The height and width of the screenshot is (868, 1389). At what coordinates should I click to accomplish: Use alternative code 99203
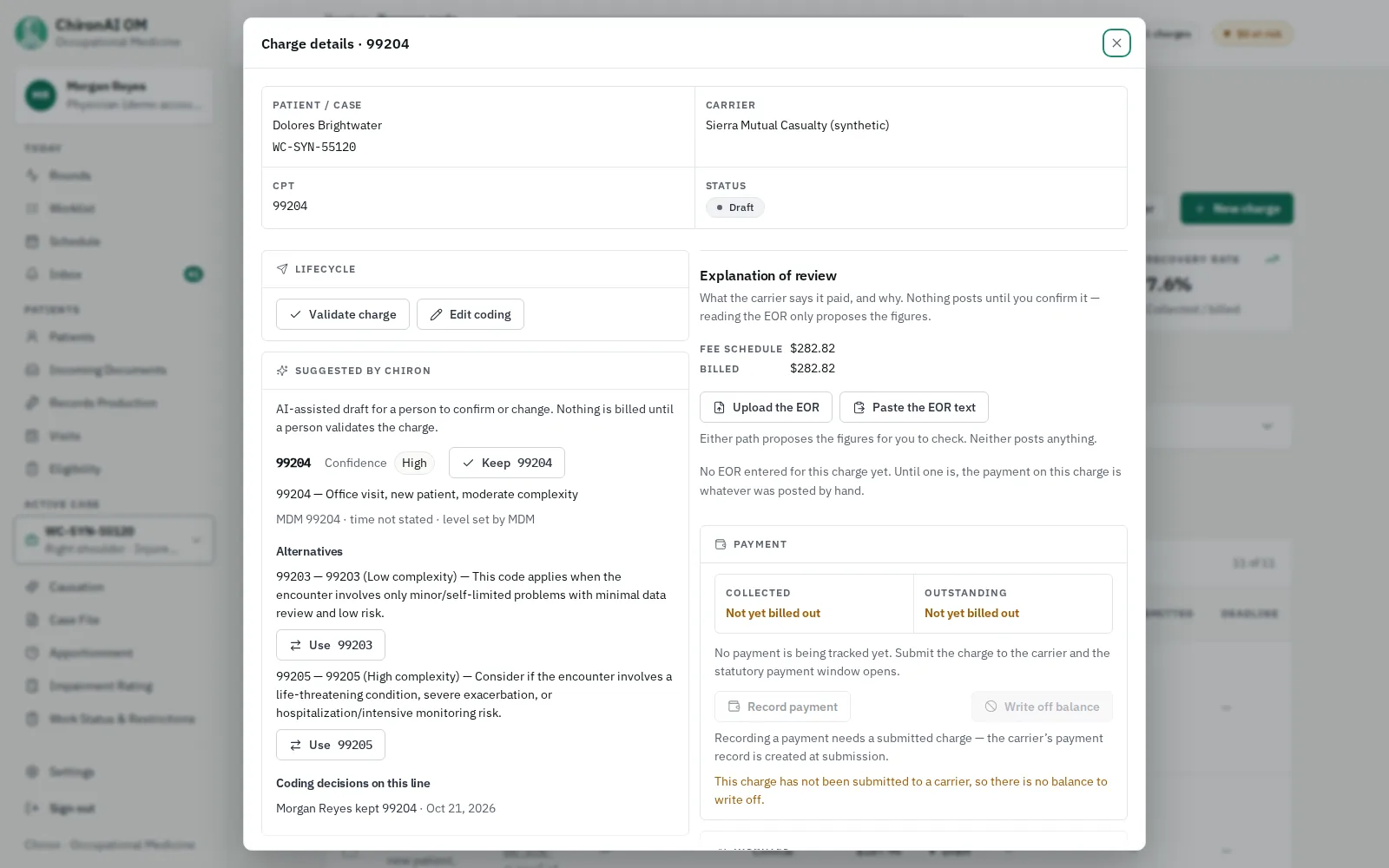pos(331,645)
